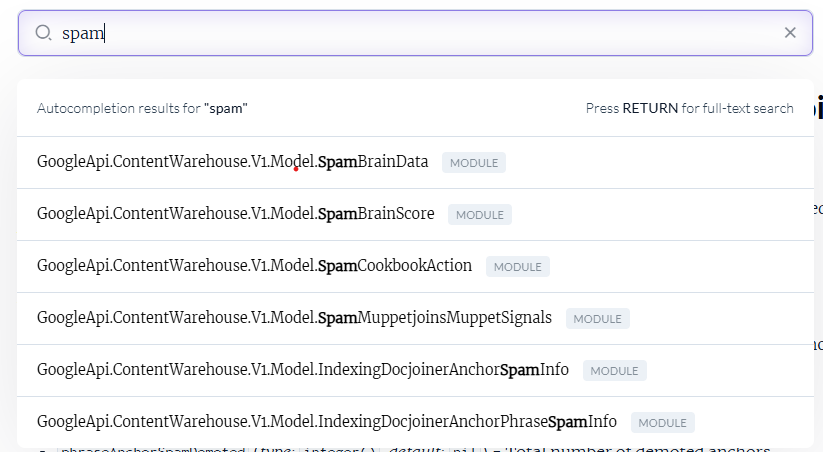Screen dimensions: 823x452
Task: Click the bold "spam" term in the results header
Action: coord(226,108)
